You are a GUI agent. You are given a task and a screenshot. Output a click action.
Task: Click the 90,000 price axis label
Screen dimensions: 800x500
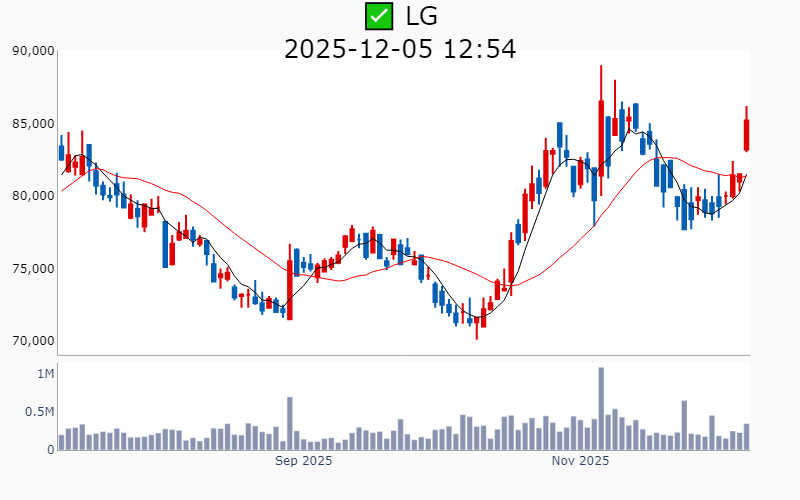click(34, 51)
